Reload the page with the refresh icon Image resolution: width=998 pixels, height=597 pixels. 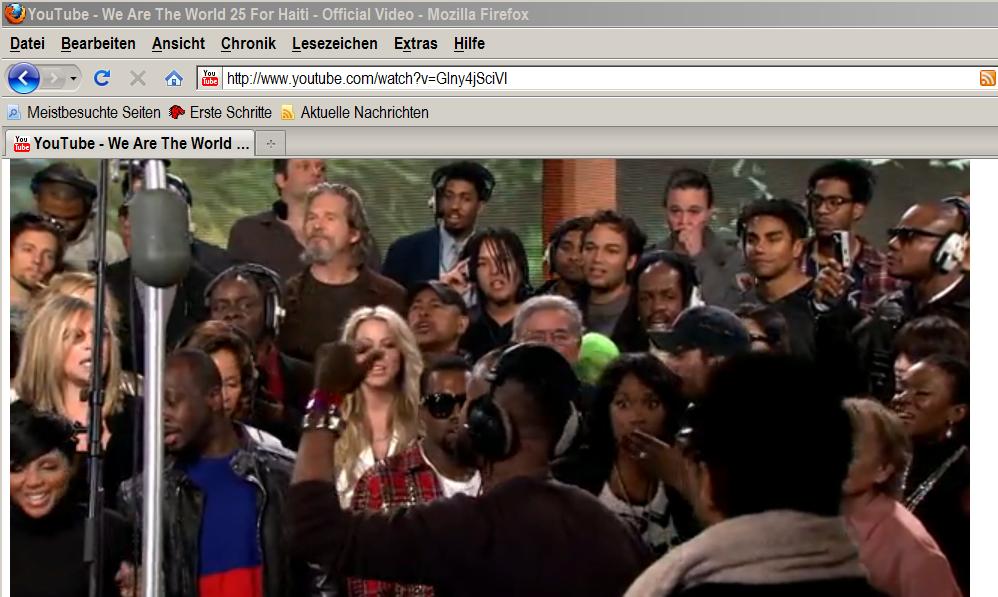(102, 78)
